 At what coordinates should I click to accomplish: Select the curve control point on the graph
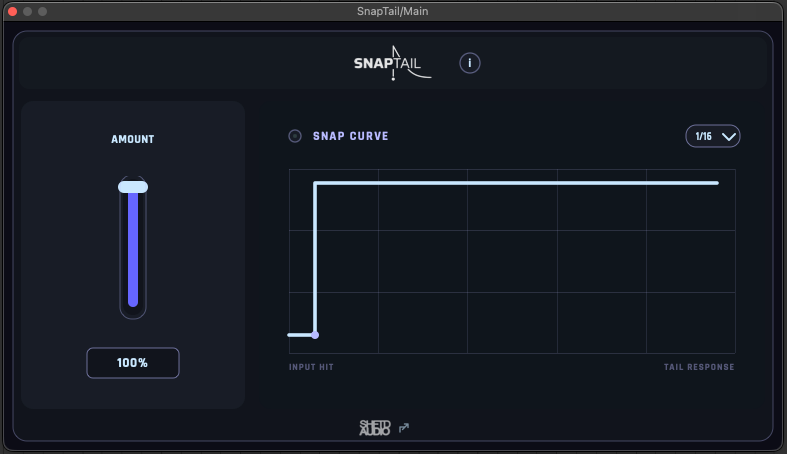click(x=315, y=335)
